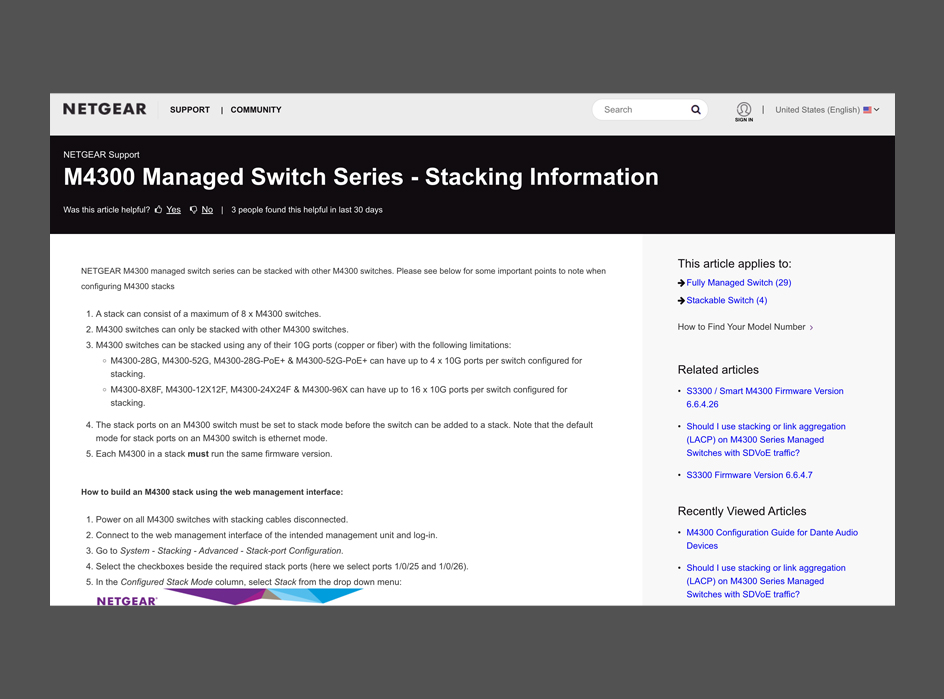Click the search magnifier icon

point(696,110)
